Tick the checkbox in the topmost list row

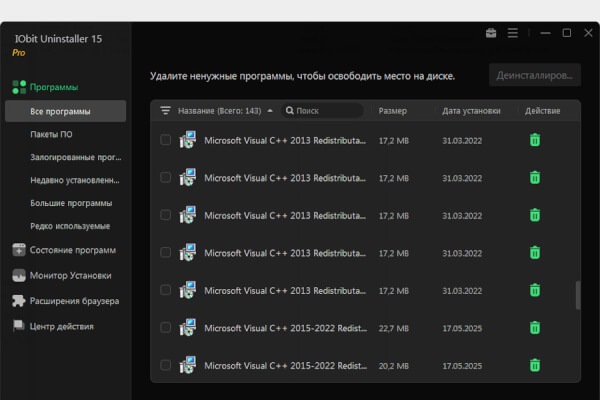point(165,140)
